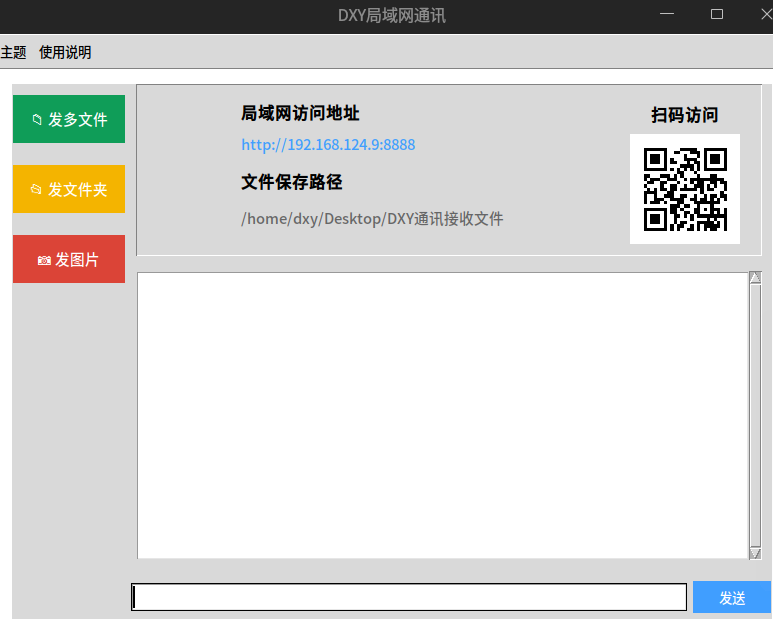Click the chat scrollbar up arrow
This screenshot has height=622, width=773.
point(755,277)
